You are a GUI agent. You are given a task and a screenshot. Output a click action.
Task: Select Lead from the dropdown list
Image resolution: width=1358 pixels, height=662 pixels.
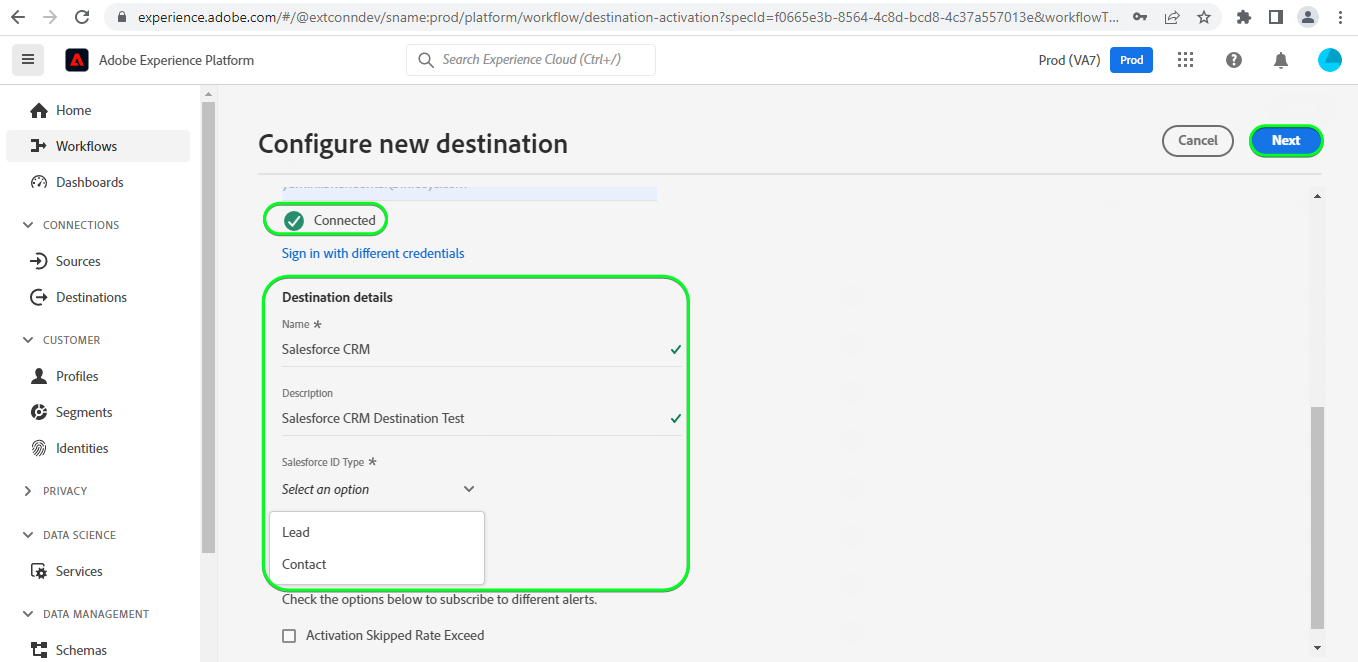(x=296, y=532)
